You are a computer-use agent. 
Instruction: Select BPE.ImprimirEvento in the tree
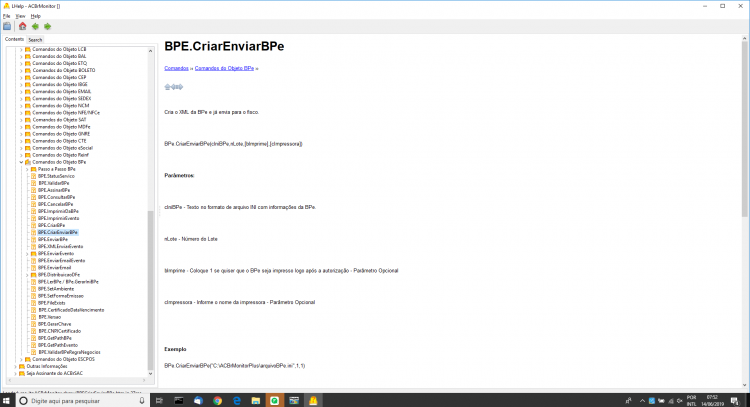point(58,218)
